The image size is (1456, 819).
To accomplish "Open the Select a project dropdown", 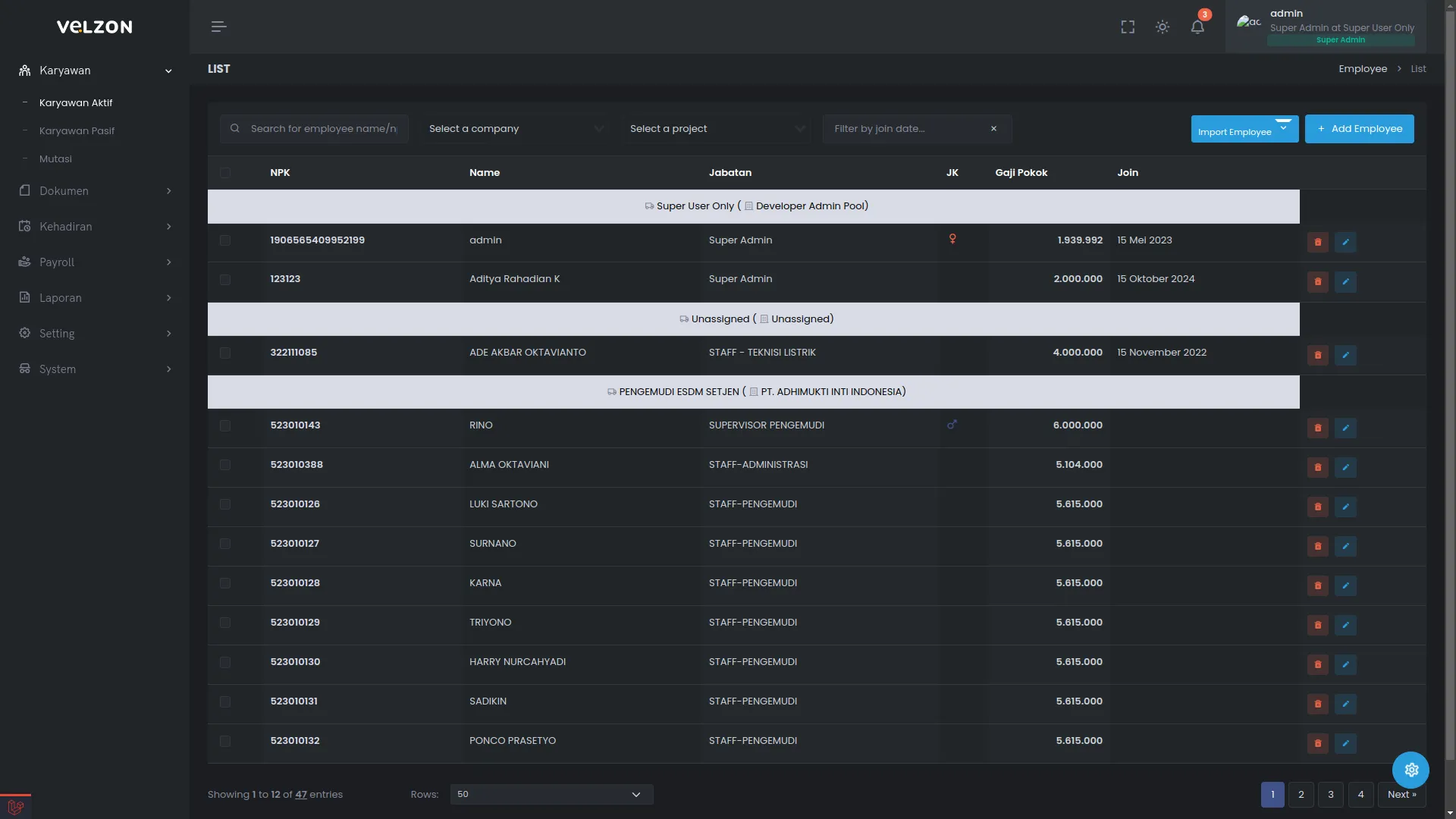I will (x=717, y=129).
